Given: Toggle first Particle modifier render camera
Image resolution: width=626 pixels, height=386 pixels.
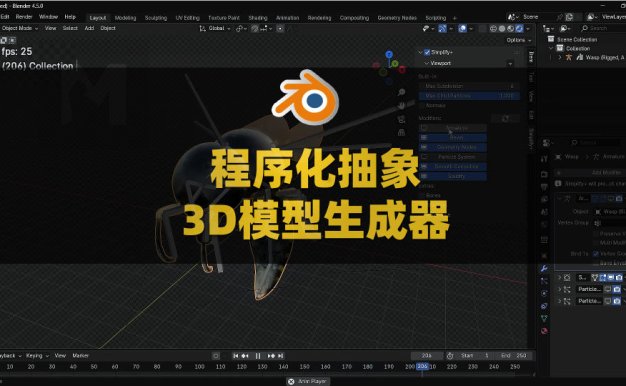Looking at the screenshot, I should (617, 289).
